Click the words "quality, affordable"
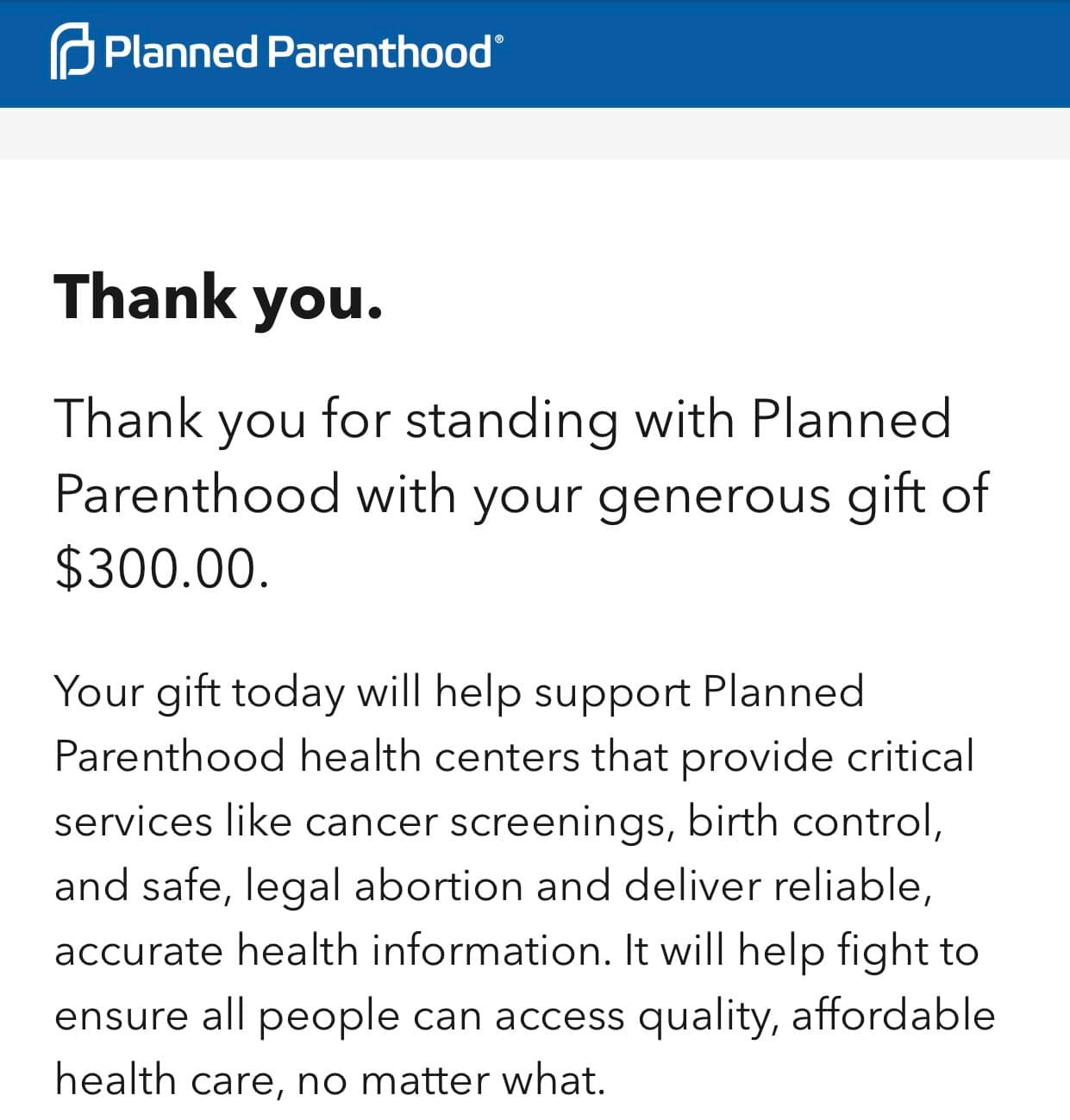 coord(817,1016)
